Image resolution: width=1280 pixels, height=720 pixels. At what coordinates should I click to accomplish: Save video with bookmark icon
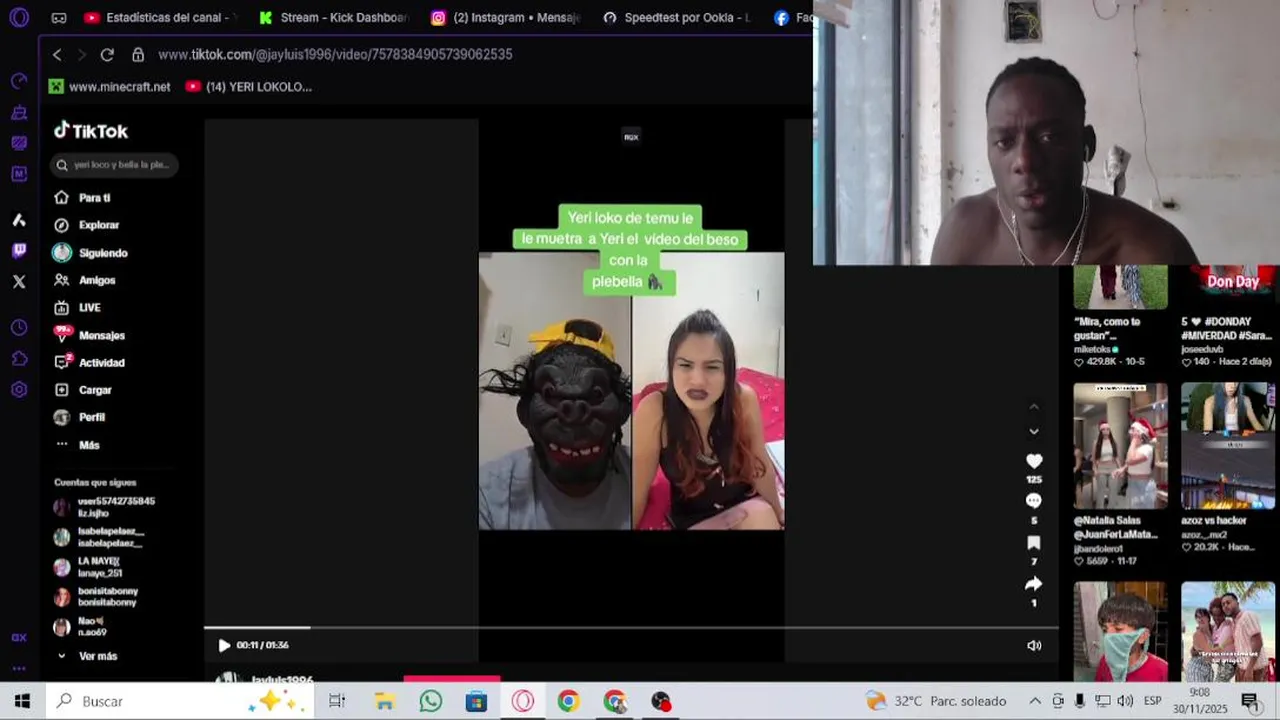point(1034,543)
